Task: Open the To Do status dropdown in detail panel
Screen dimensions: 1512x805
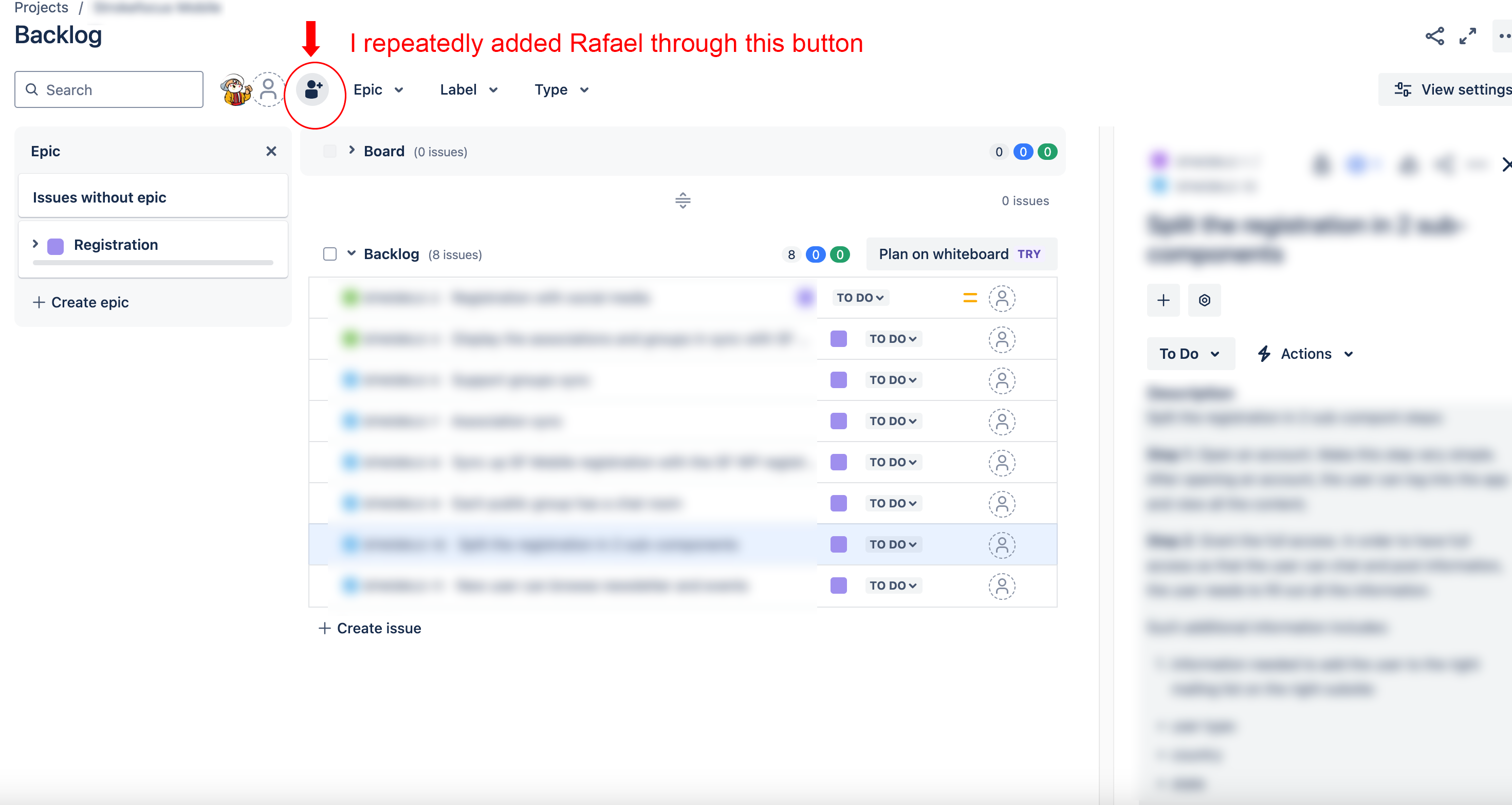Action: 1190,354
